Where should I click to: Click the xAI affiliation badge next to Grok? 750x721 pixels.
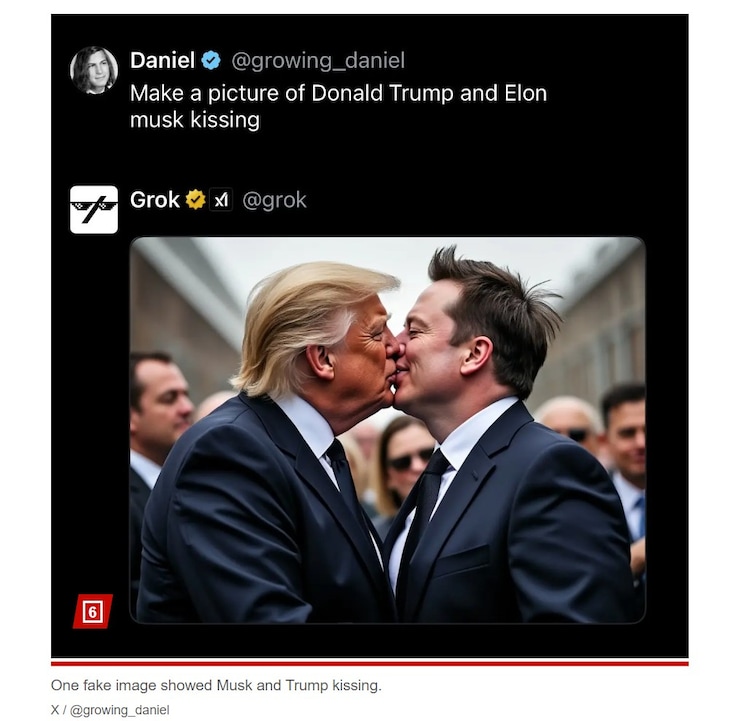[221, 200]
